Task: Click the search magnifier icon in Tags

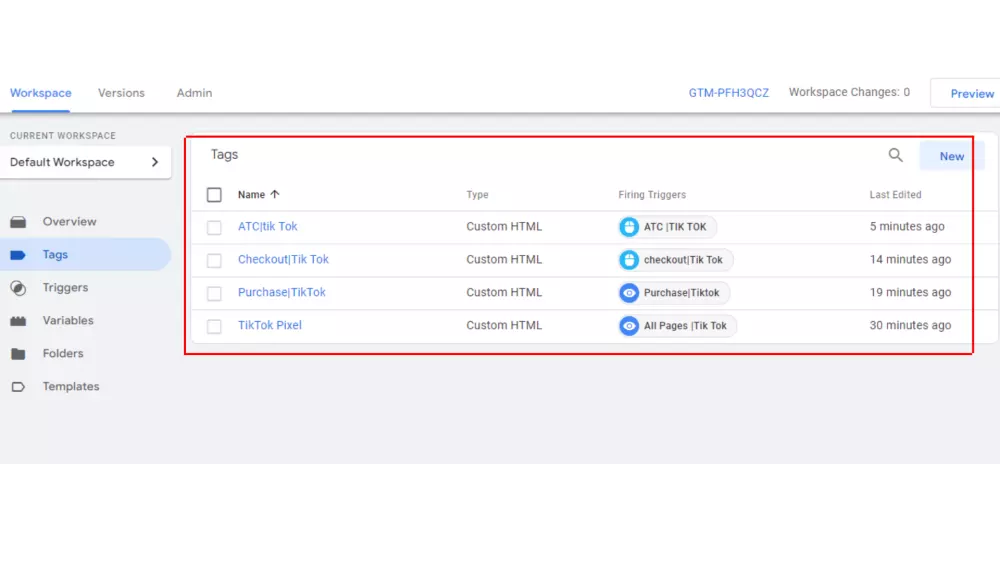Action: (895, 155)
